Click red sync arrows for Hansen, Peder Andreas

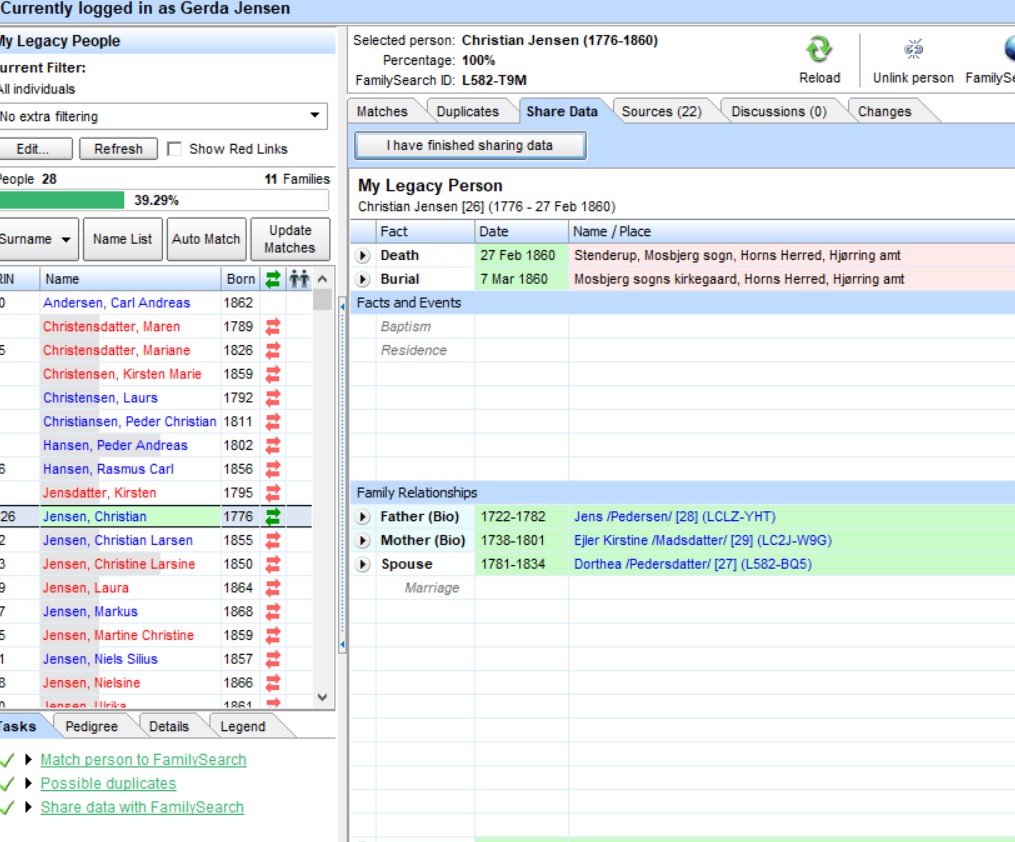pyautogui.click(x=273, y=445)
